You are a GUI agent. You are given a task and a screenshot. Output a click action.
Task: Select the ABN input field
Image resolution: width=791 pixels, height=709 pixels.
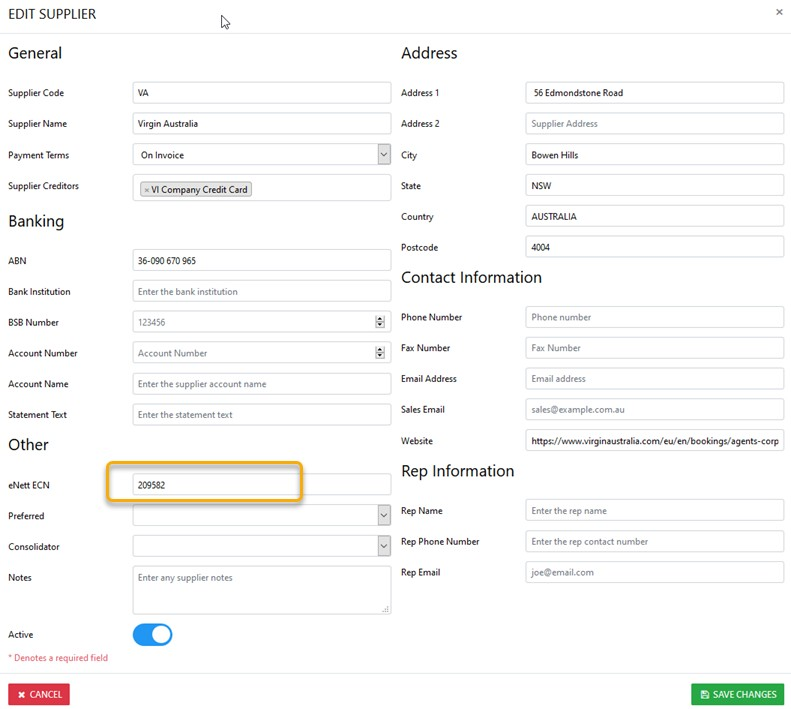coord(260,260)
